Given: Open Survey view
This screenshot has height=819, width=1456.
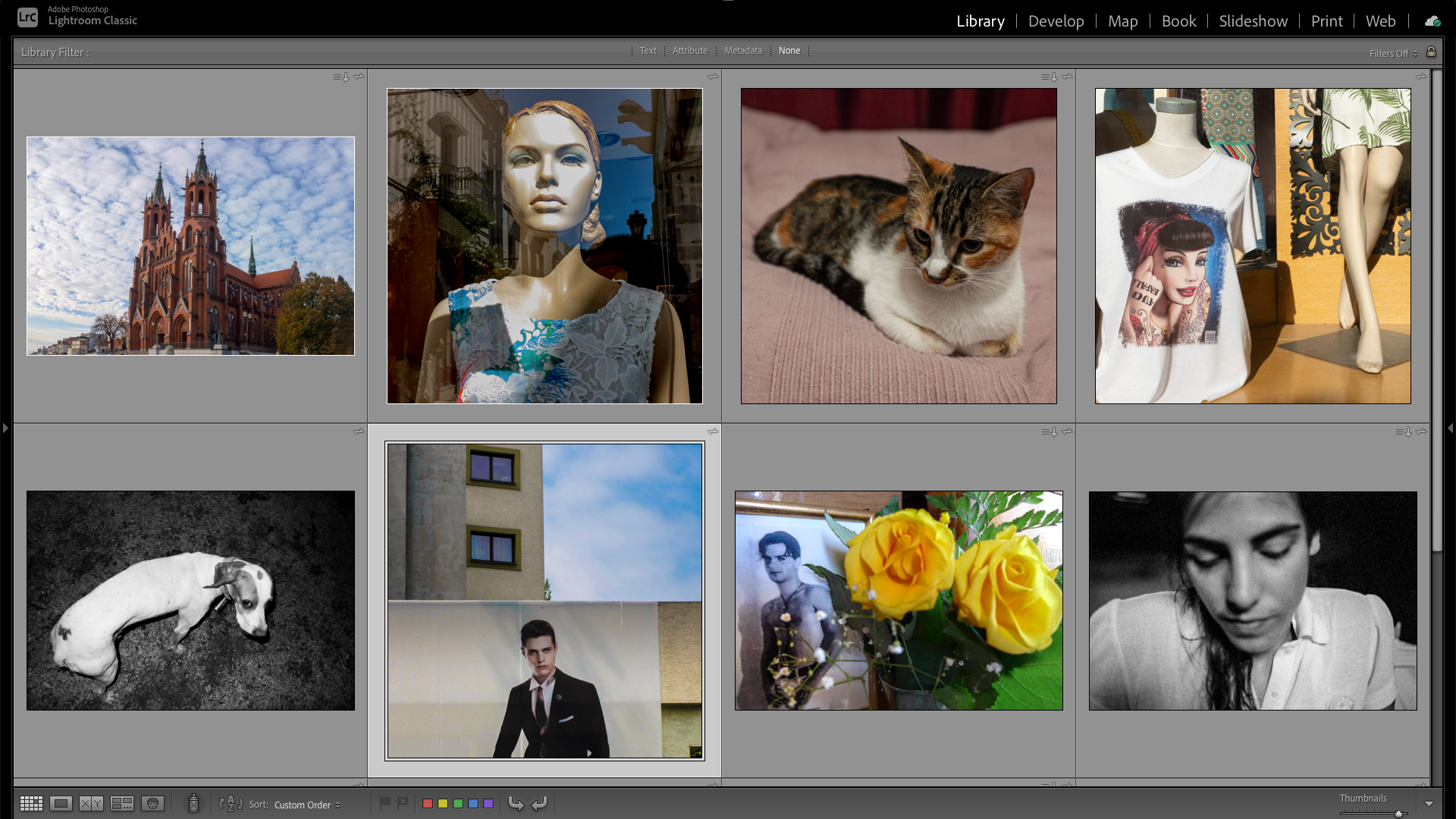Looking at the screenshot, I should click(122, 804).
